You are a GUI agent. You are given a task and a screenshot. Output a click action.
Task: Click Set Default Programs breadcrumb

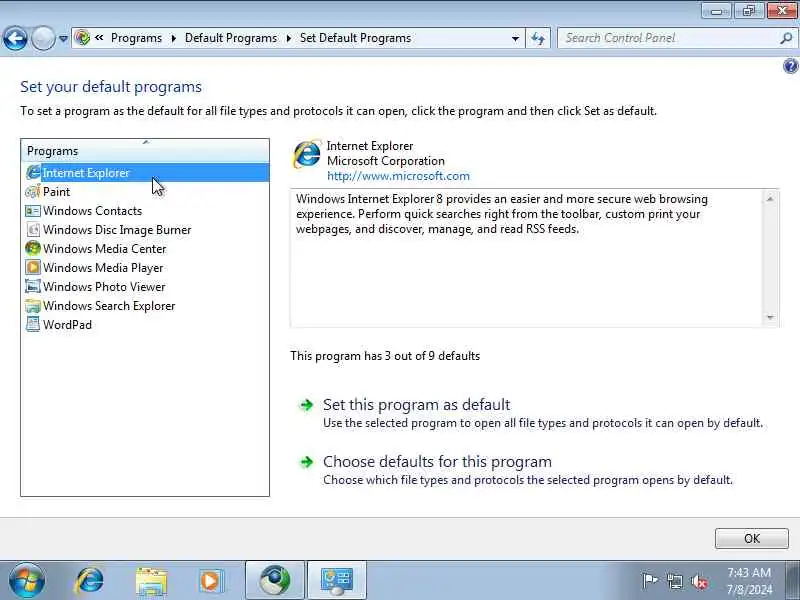tap(356, 38)
